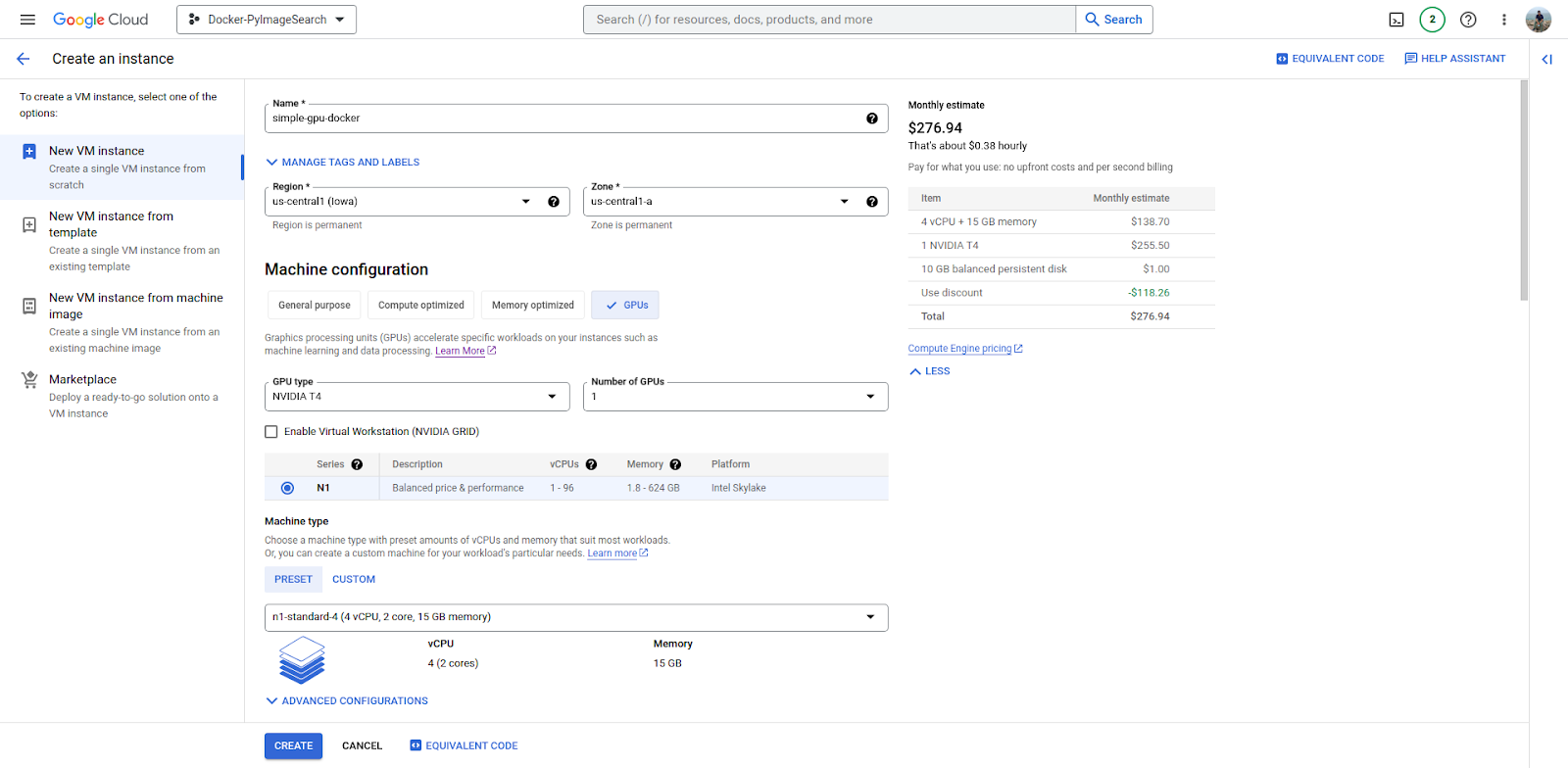Viewport: 1568px width, 768px height.
Task: Click the CANCEL button
Action: [x=362, y=746]
